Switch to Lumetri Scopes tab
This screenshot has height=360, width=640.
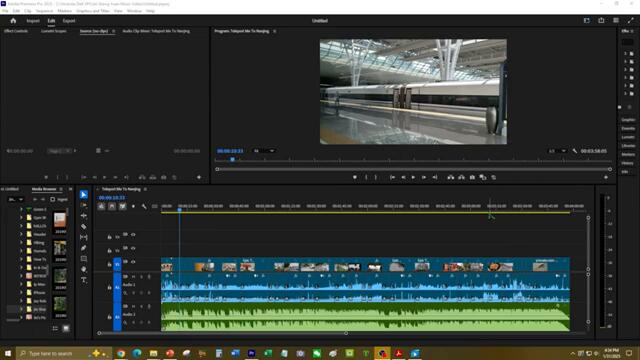(54, 31)
